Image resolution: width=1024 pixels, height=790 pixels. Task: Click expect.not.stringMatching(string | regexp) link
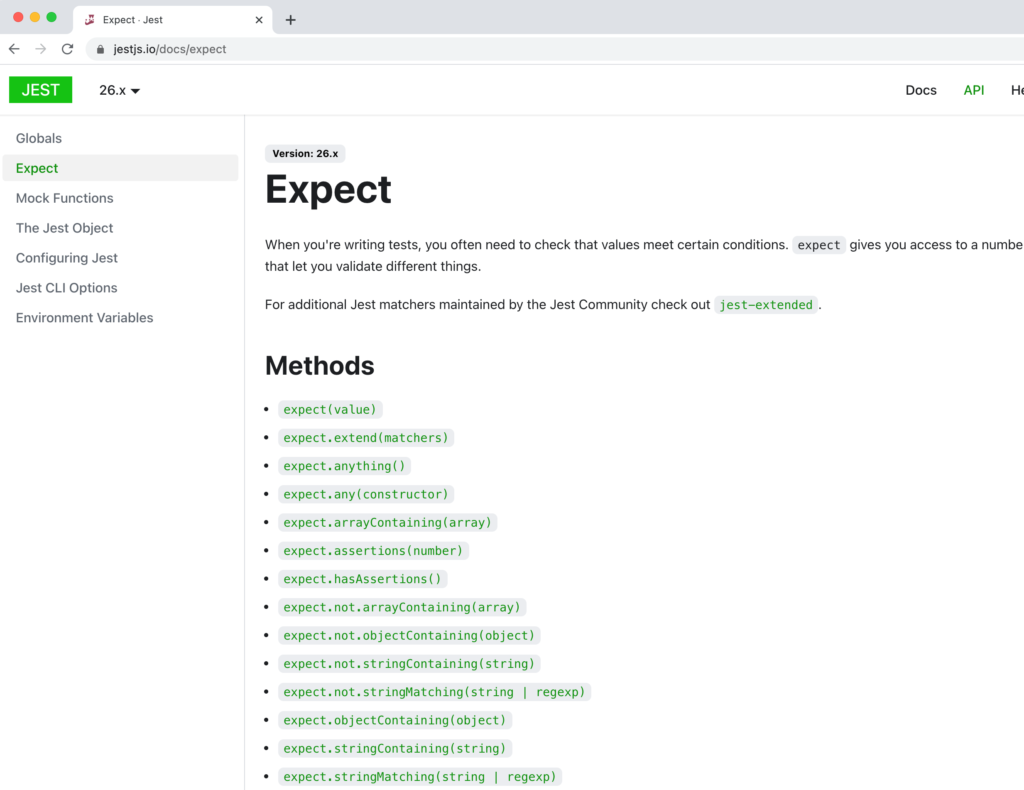pos(434,692)
